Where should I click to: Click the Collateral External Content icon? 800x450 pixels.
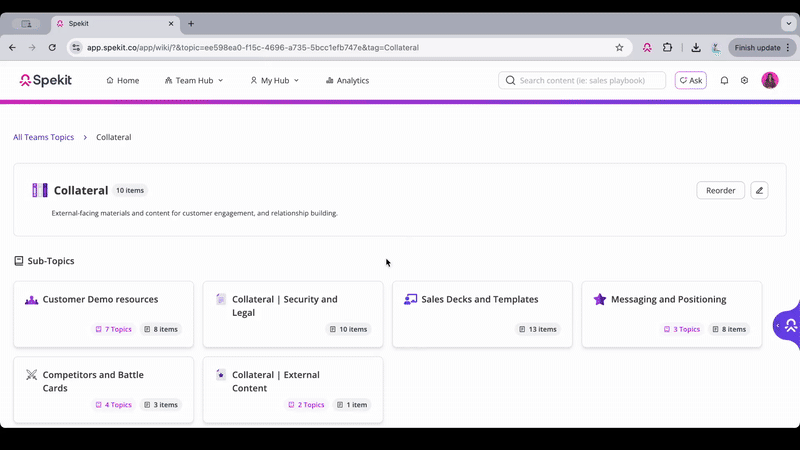[x=221, y=374]
